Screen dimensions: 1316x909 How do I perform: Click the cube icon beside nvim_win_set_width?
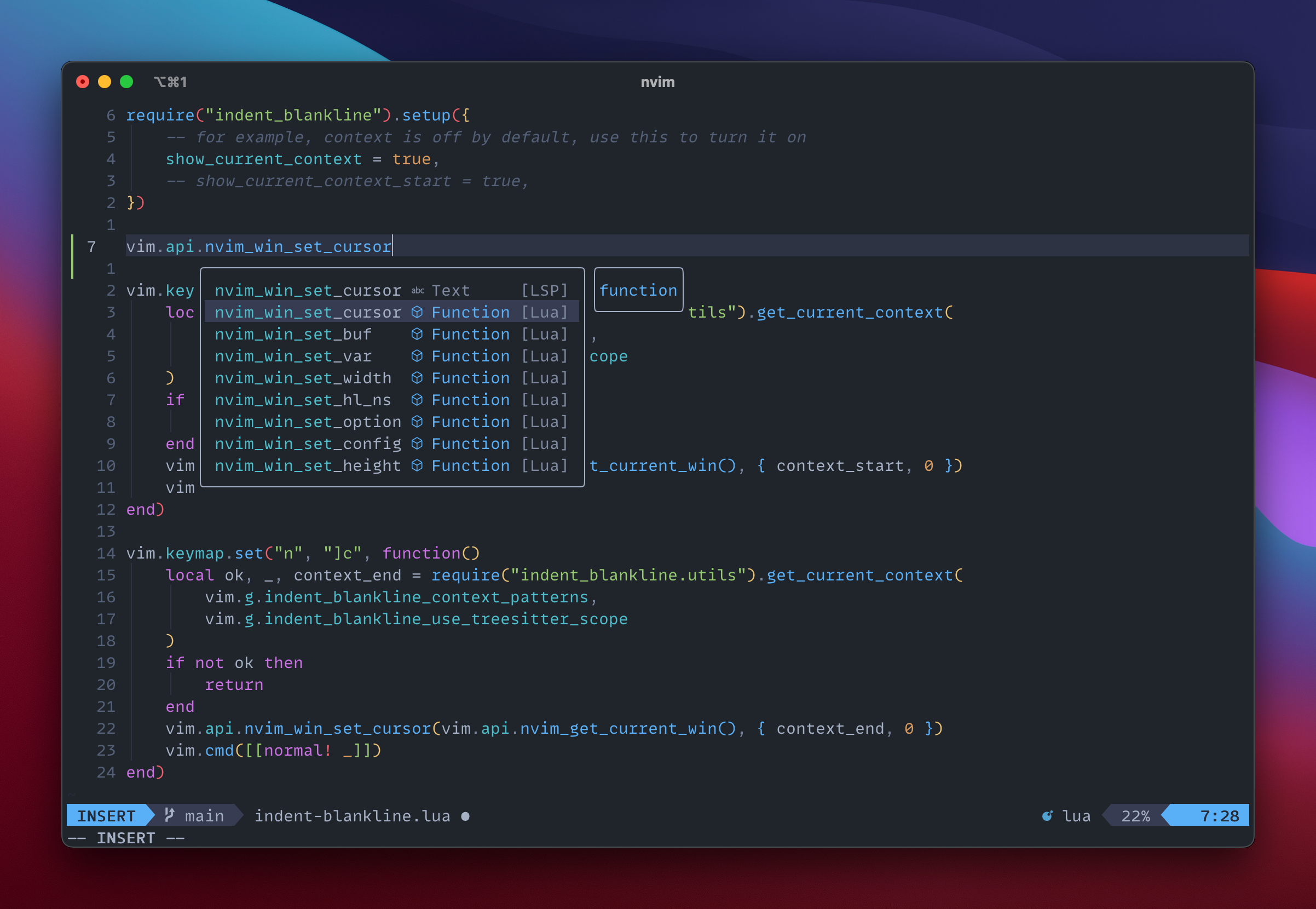click(417, 378)
